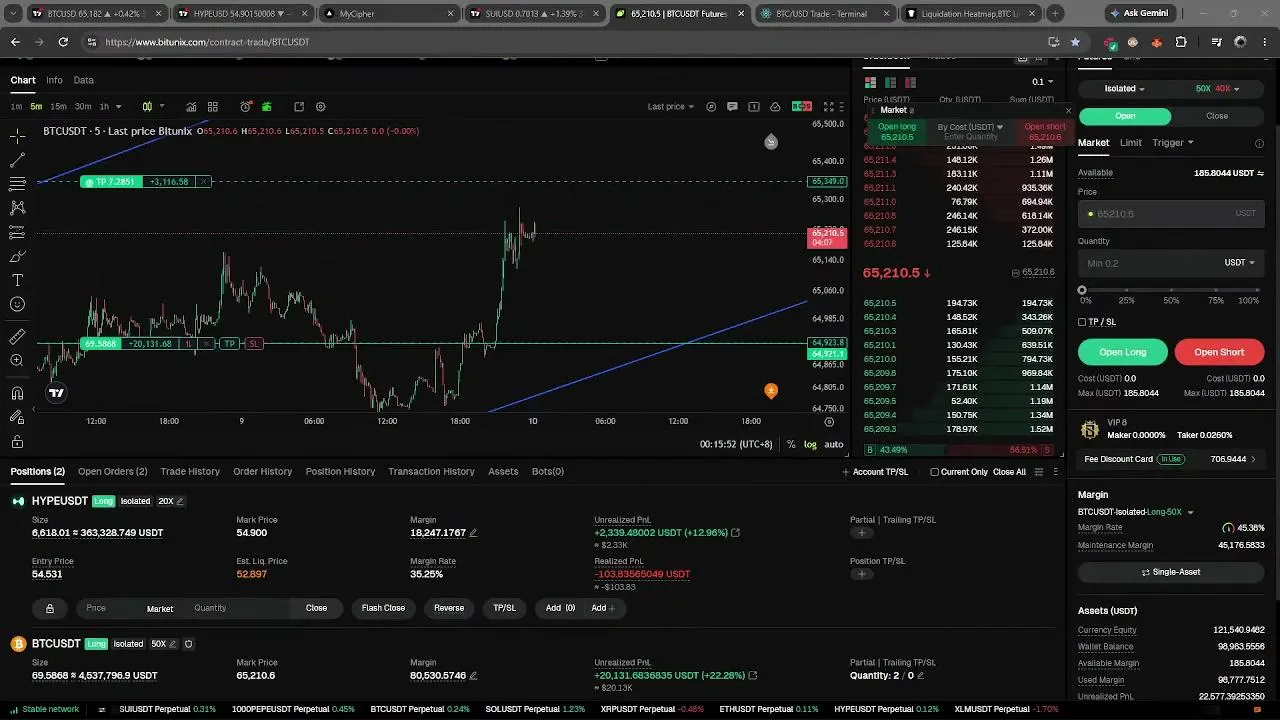The width and height of the screenshot is (1280, 720).
Task: Select the pattern drawing tool
Action: (17, 208)
